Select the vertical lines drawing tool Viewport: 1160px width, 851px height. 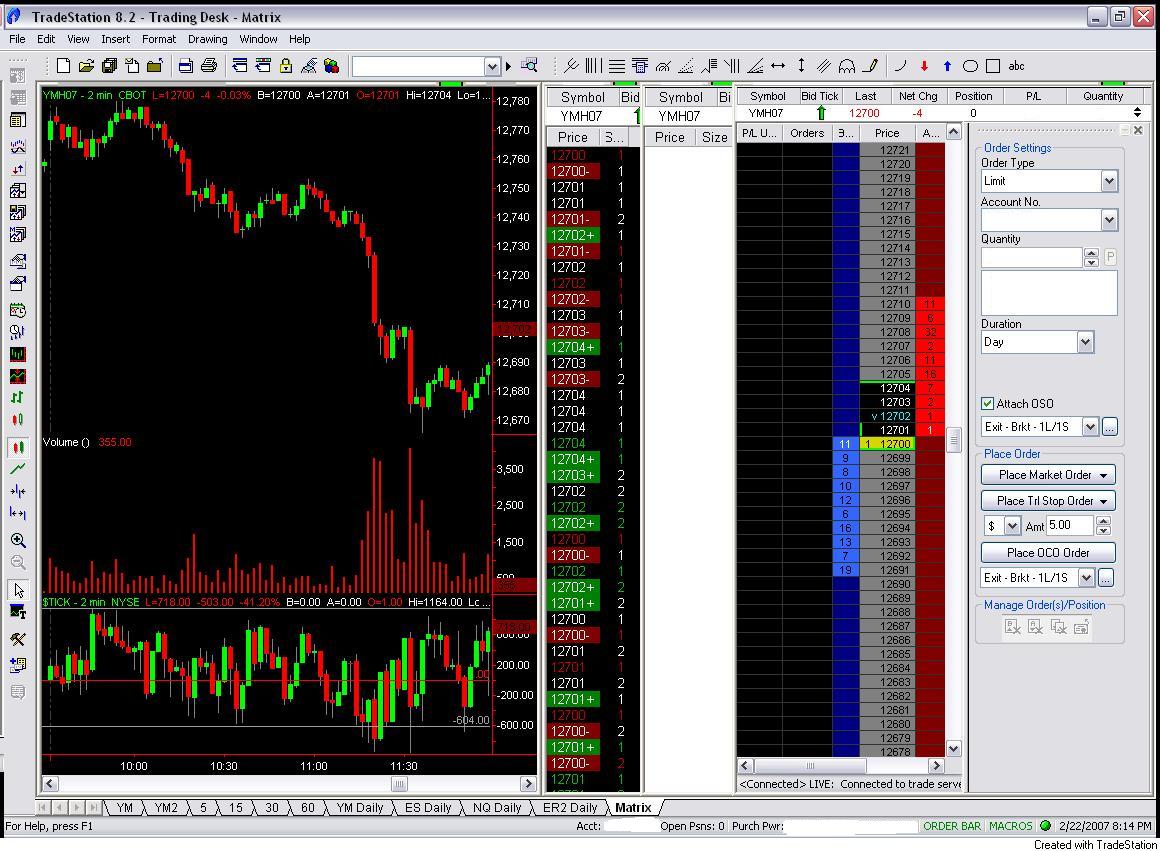pos(593,66)
